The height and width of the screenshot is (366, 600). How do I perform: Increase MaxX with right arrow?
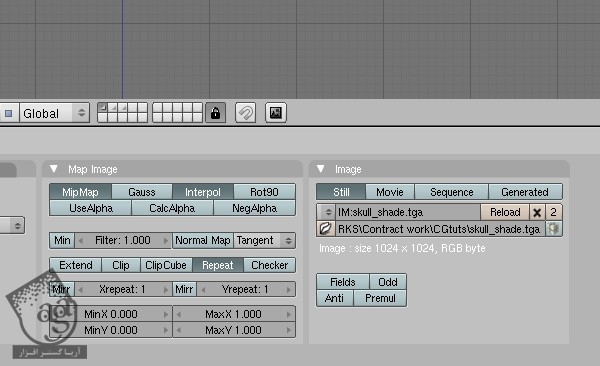[x=289, y=314]
